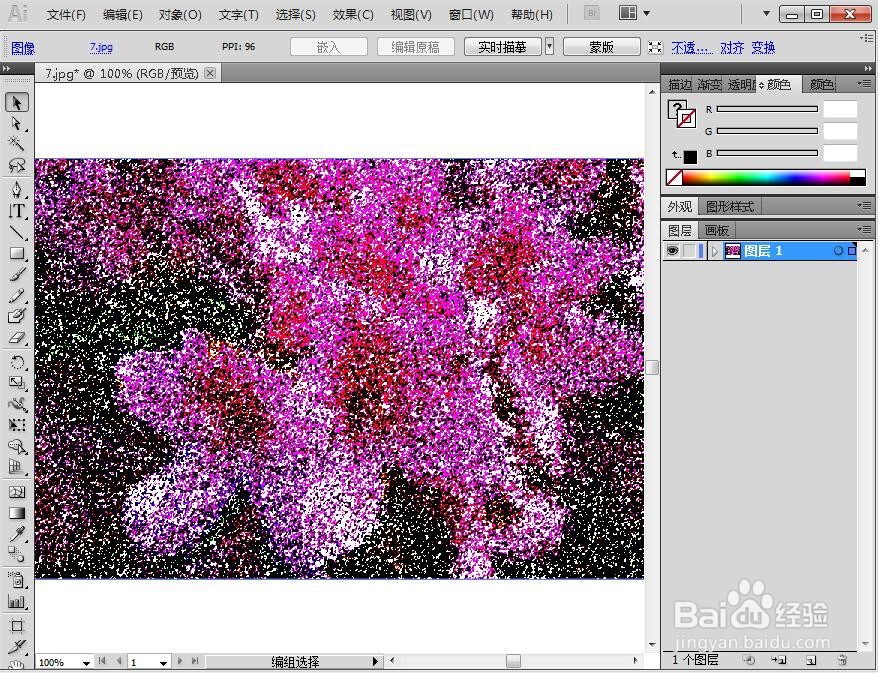Select the Eyedropper tool
Viewport: 878px width, 673px height.
17,534
